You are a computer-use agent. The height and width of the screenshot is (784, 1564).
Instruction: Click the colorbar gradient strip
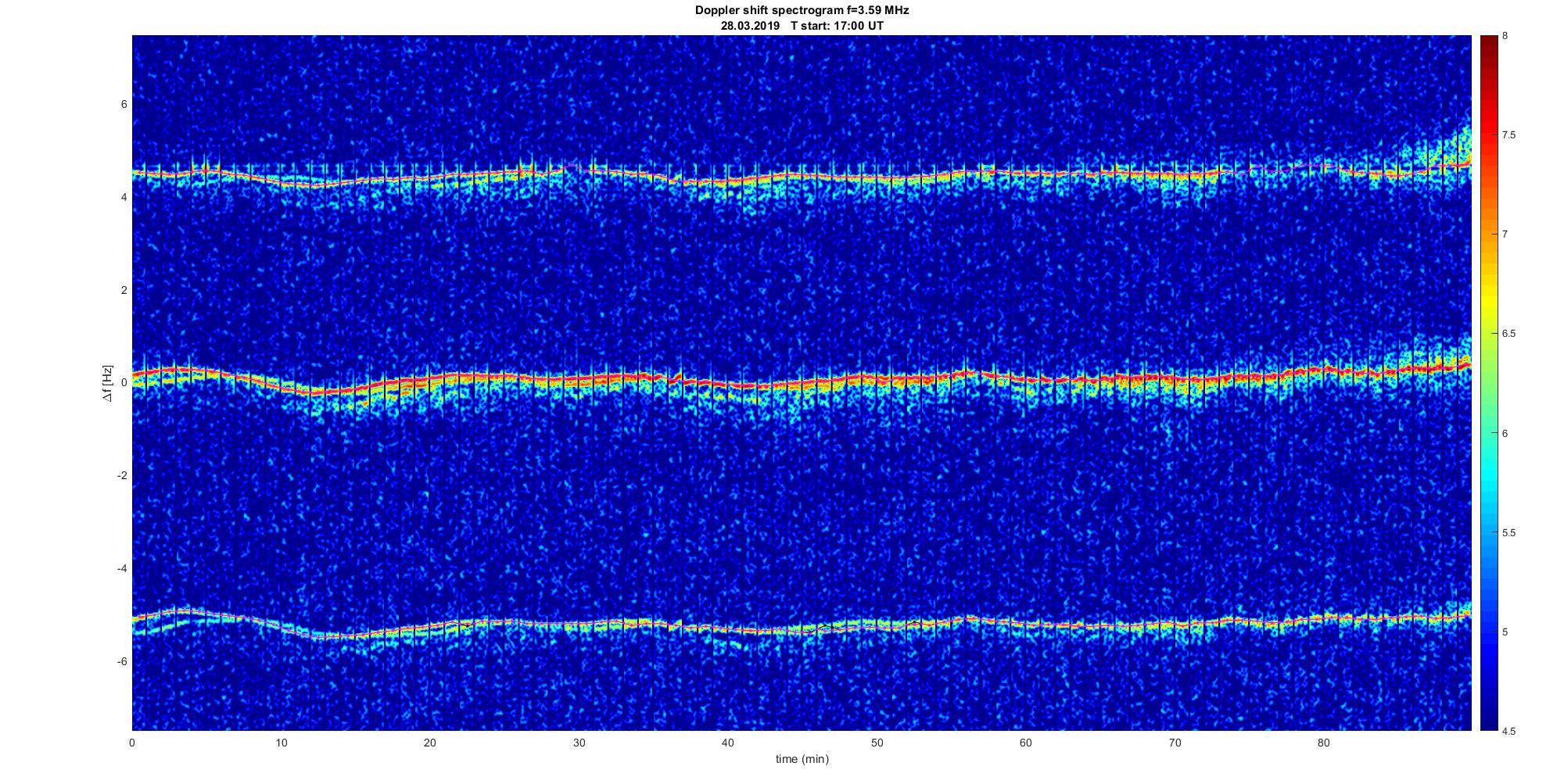[x=1488, y=383]
